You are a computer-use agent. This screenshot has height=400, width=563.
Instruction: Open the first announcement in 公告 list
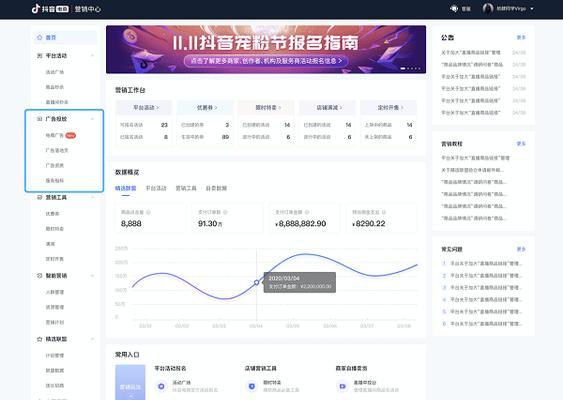pyautogui.click(x=471, y=52)
